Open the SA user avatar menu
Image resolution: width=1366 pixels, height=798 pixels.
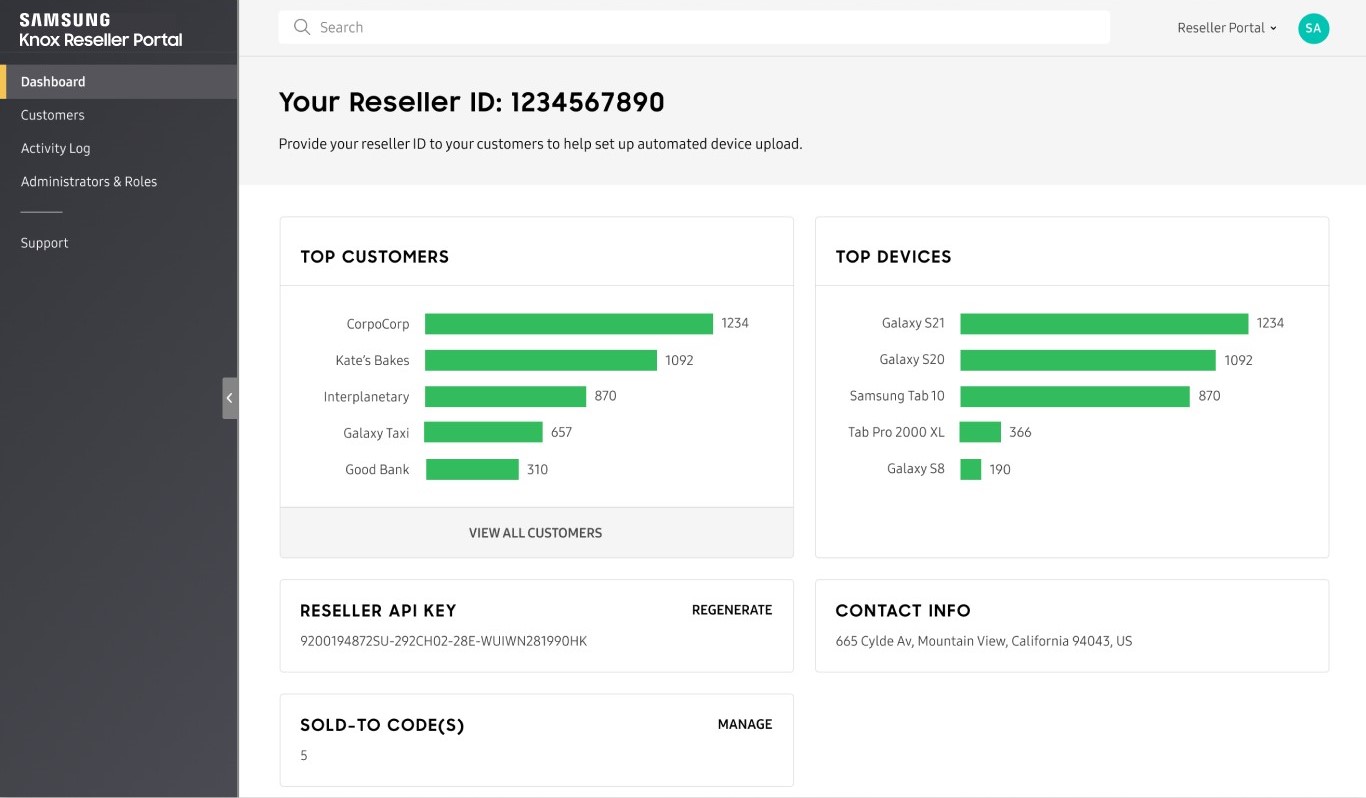(1313, 28)
